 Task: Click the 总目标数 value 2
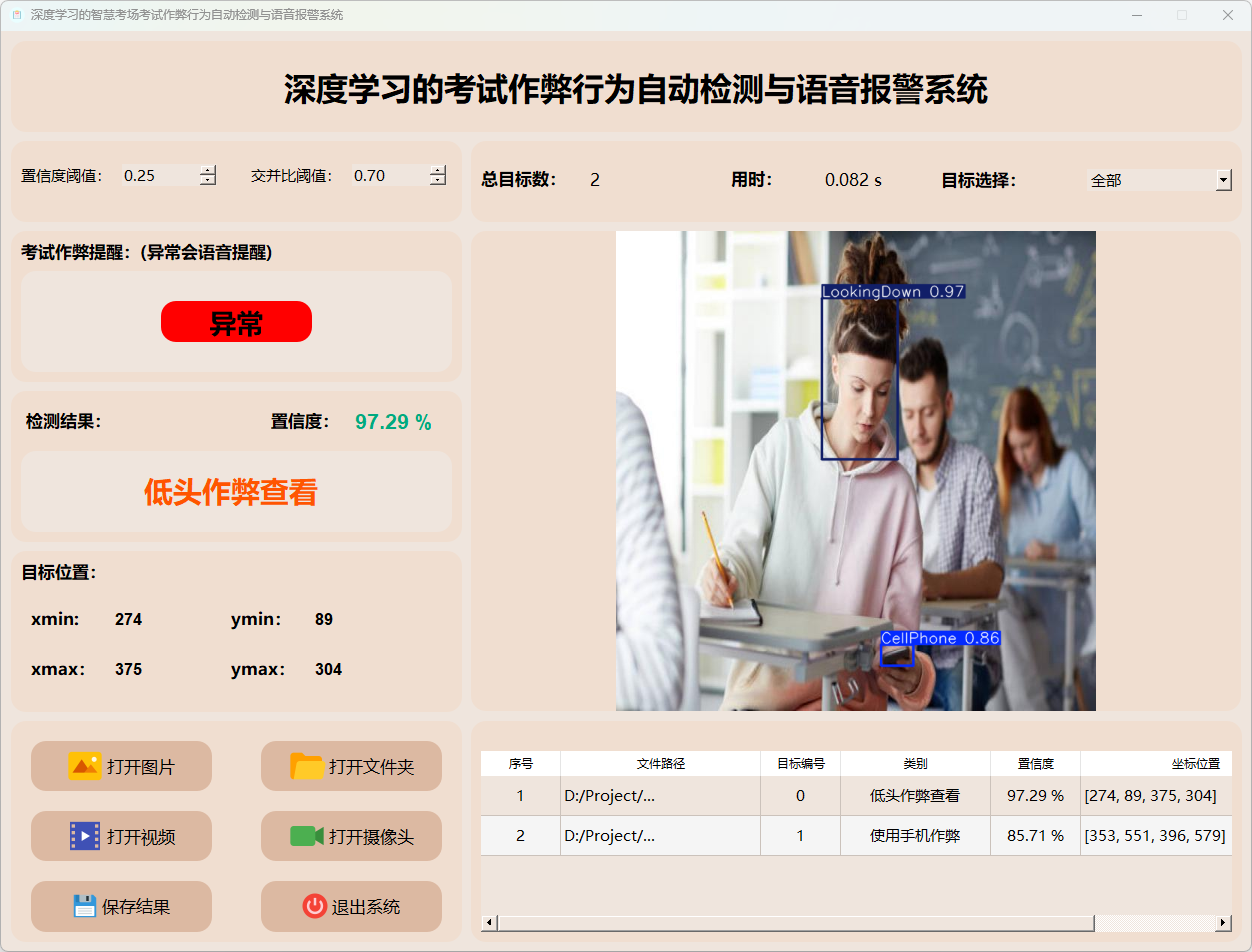595,181
